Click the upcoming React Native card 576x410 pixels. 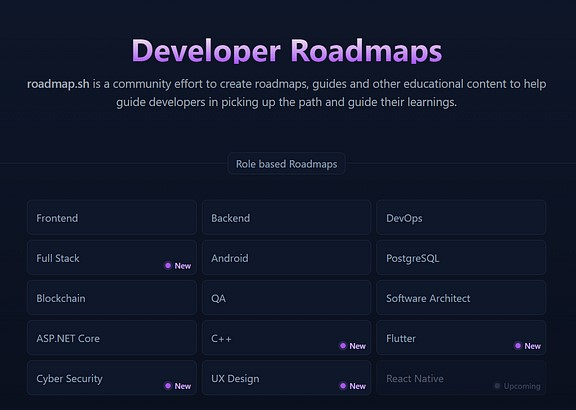click(x=461, y=378)
